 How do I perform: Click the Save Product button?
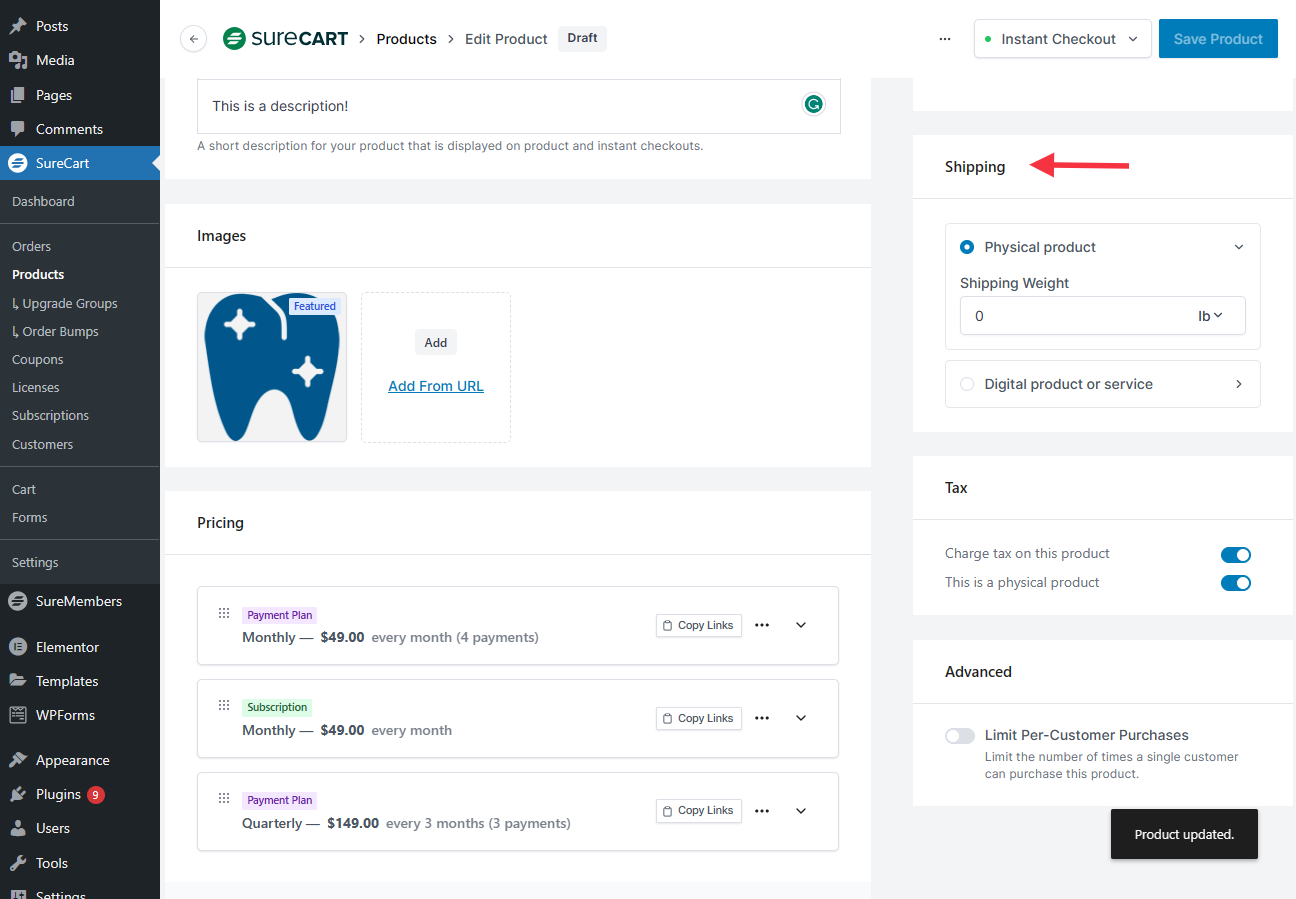pyautogui.click(x=1218, y=39)
